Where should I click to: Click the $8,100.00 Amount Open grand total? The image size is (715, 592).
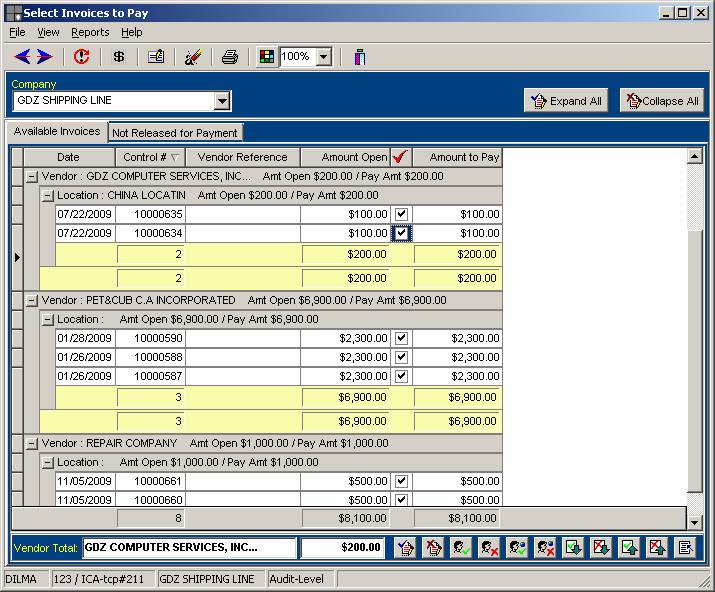coord(346,518)
